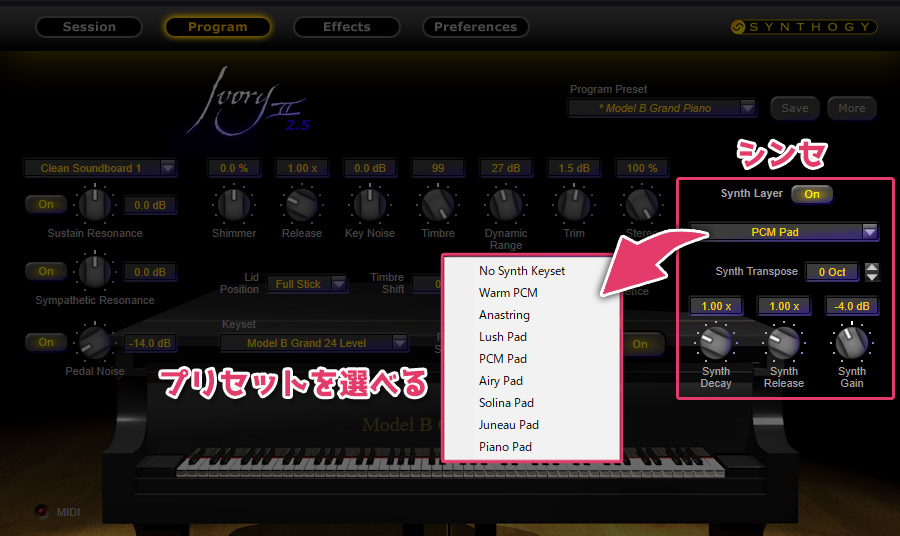
Task: Click the Synth Release 1.00 x field
Action: pos(784,306)
